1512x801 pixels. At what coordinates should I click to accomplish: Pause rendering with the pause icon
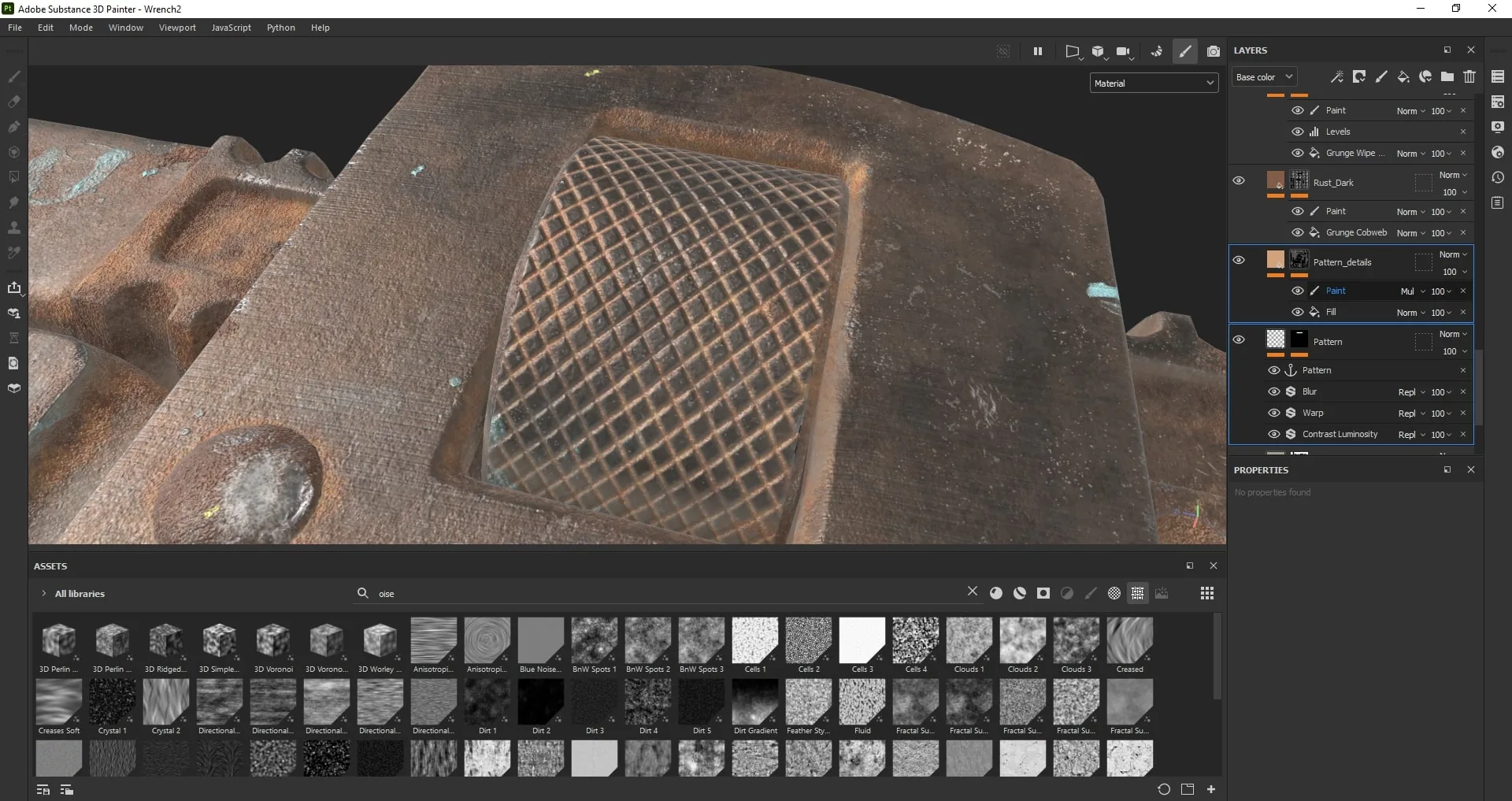1038,51
